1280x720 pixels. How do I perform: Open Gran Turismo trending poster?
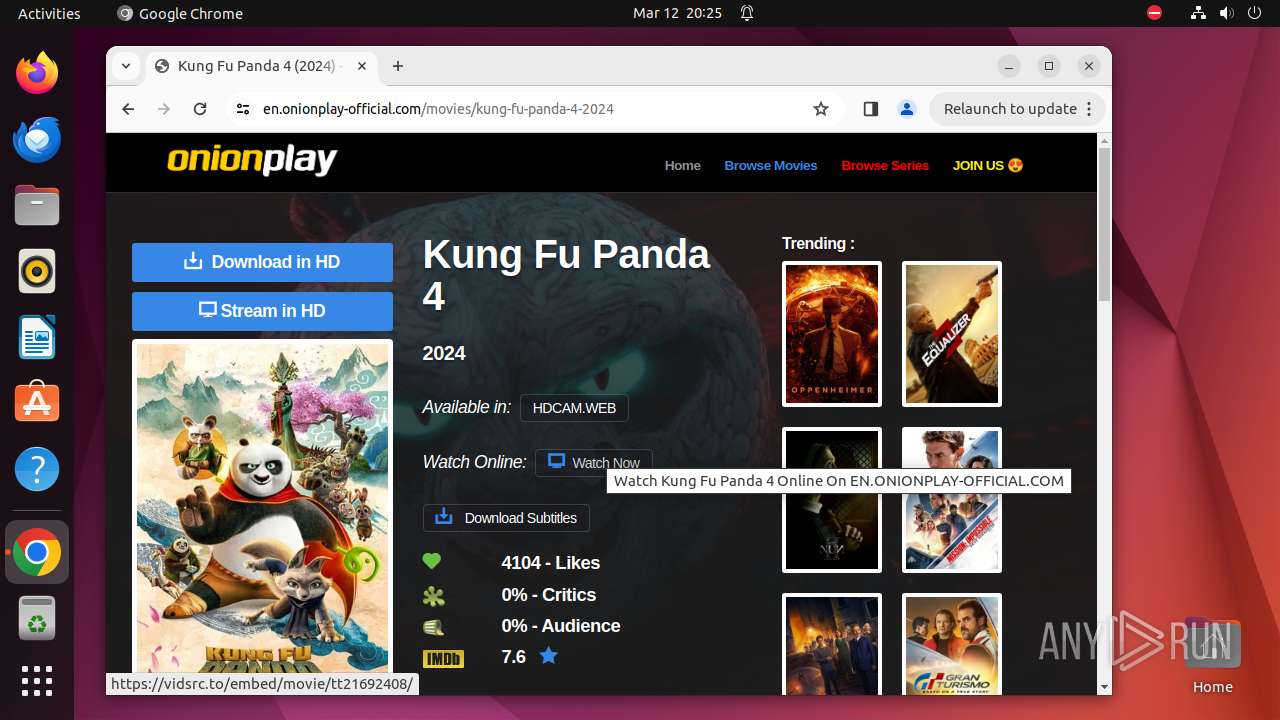(x=952, y=644)
